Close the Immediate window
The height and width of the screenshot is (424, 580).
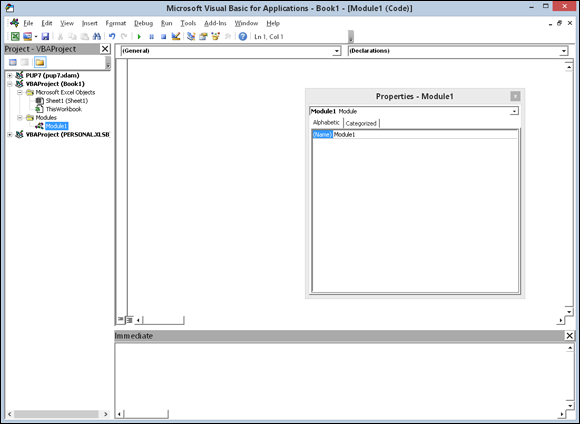570,336
